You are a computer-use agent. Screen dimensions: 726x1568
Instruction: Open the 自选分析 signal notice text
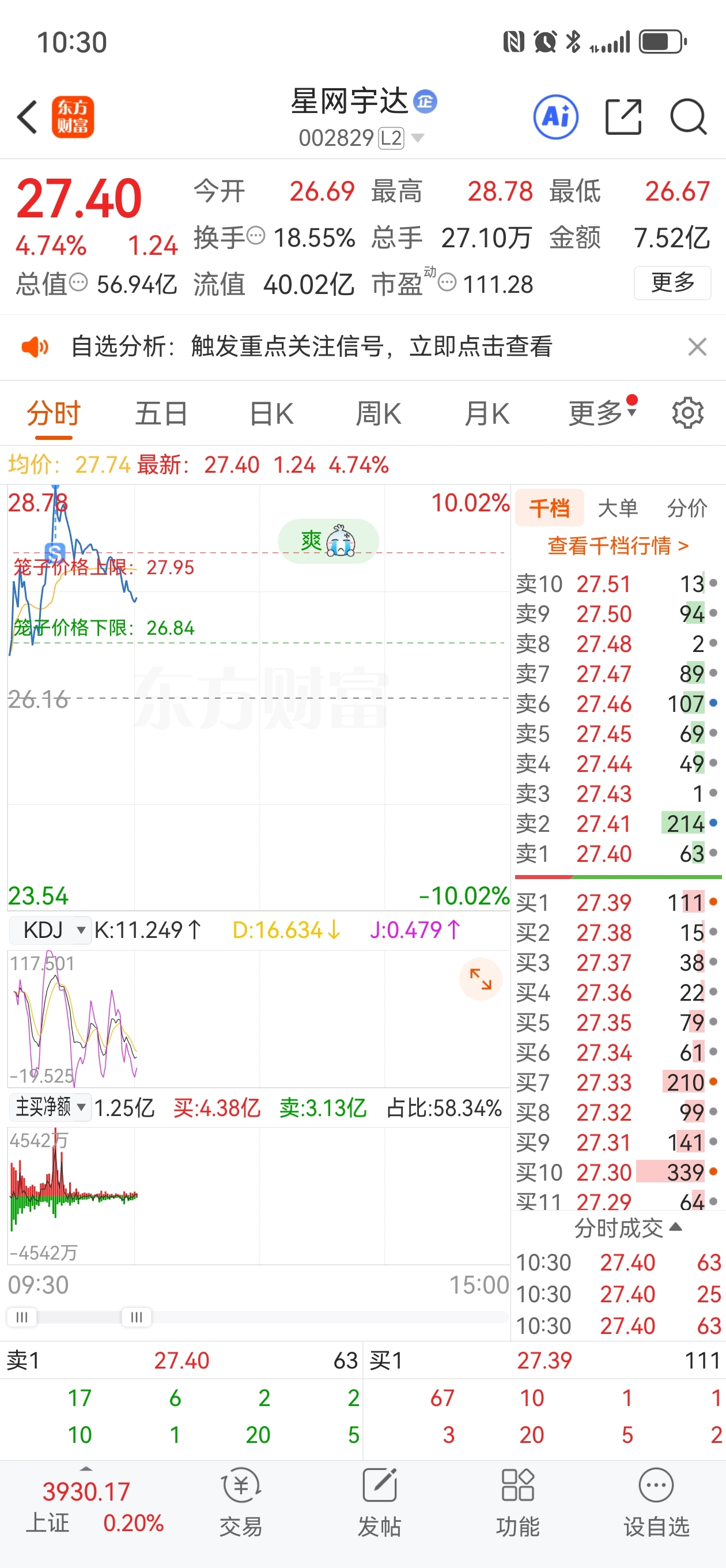pyautogui.click(x=312, y=347)
